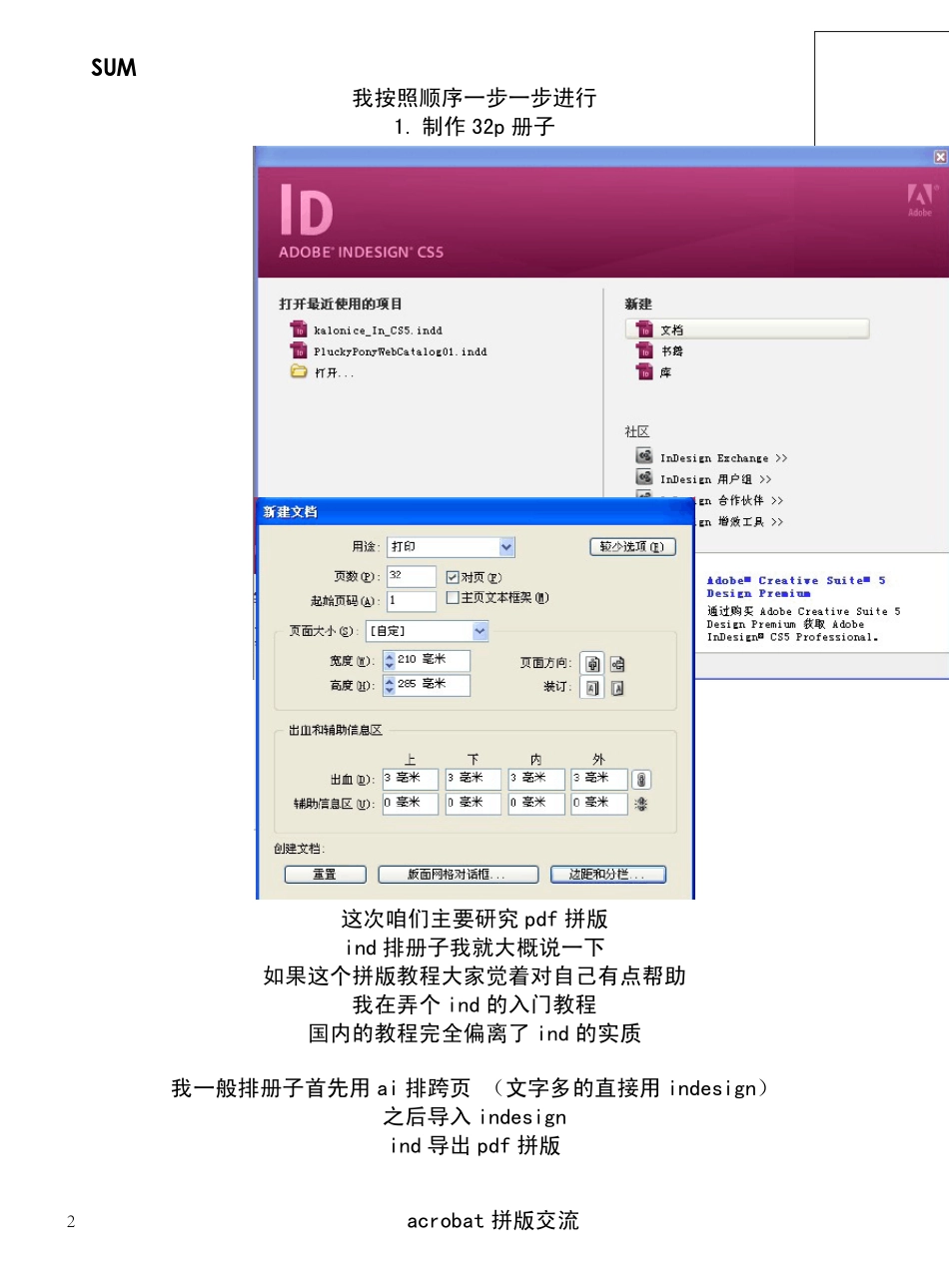Click the 打开... link text
This screenshot has height=1288, width=949.
coord(334,373)
